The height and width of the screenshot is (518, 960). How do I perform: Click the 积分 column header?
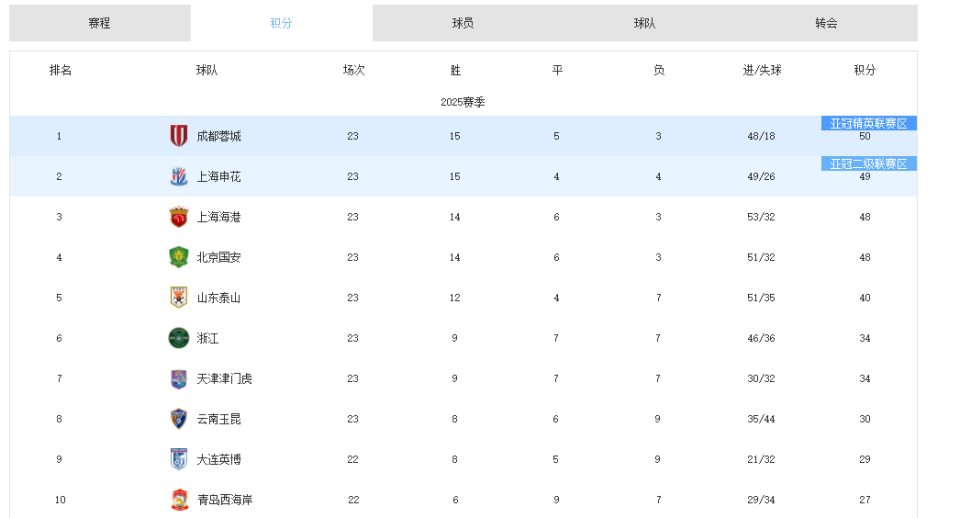point(864,71)
